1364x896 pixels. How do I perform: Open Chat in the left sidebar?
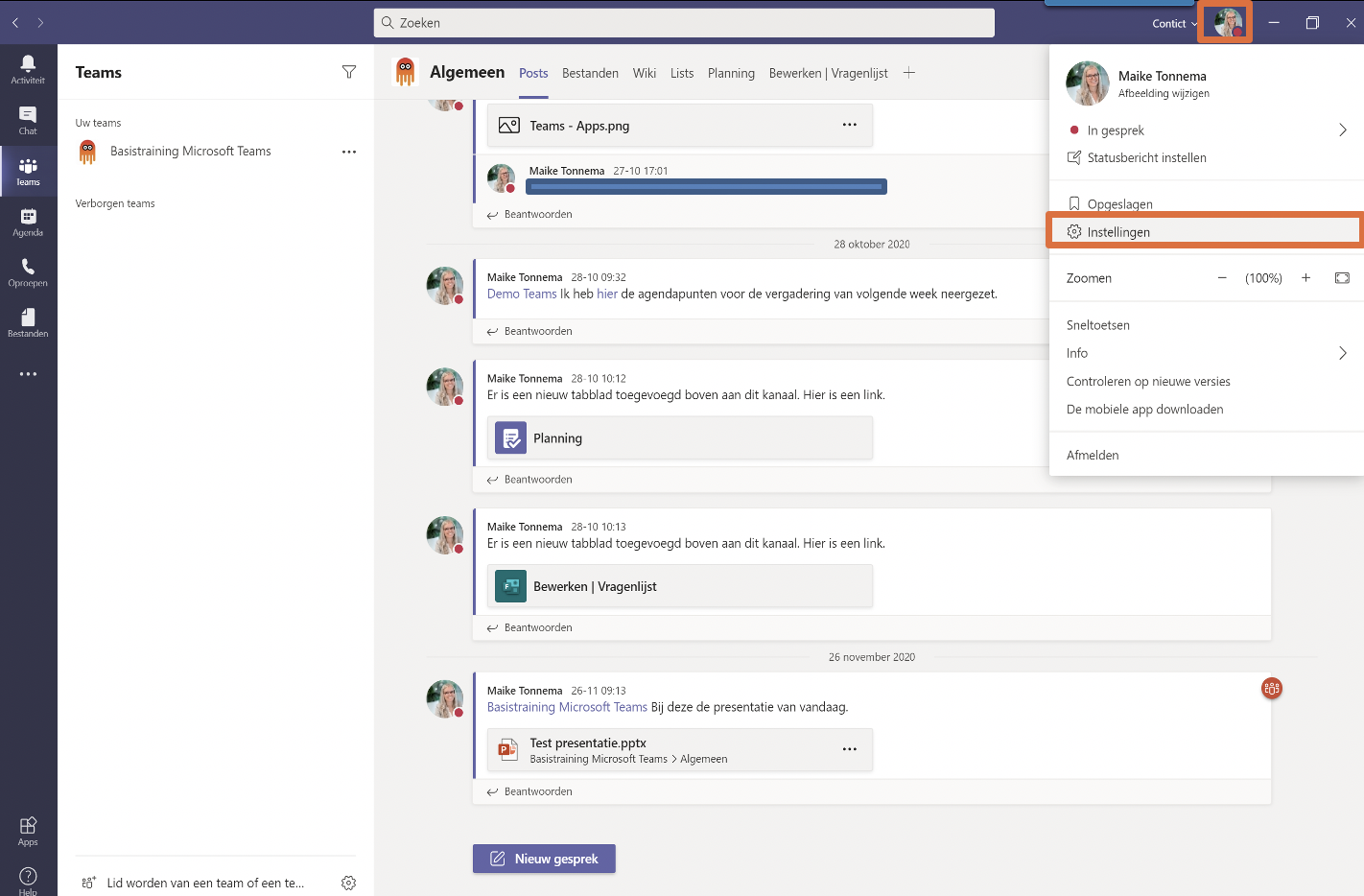[28, 120]
